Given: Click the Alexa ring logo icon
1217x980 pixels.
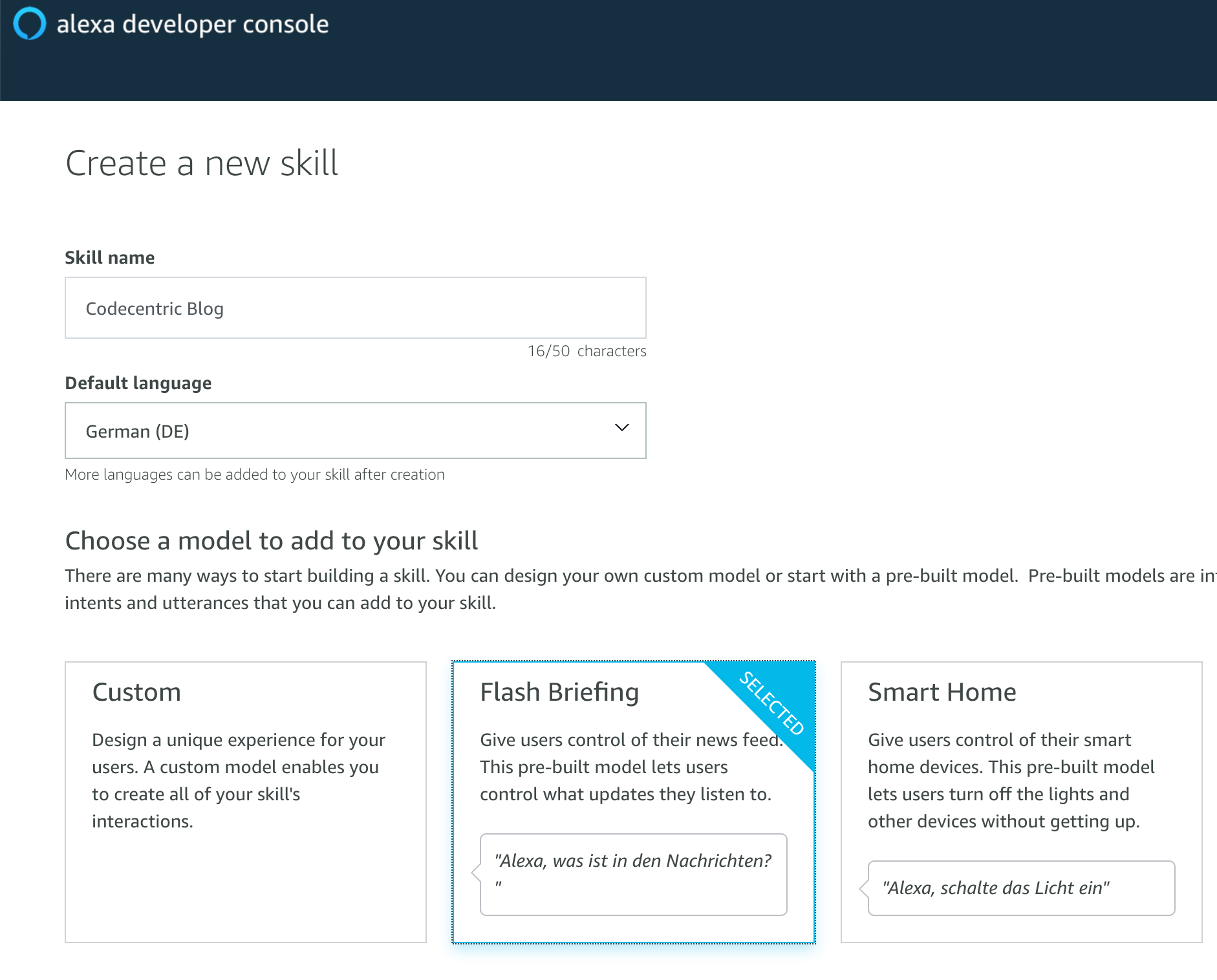Looking at the screenshot, I should tap(30, 24).
